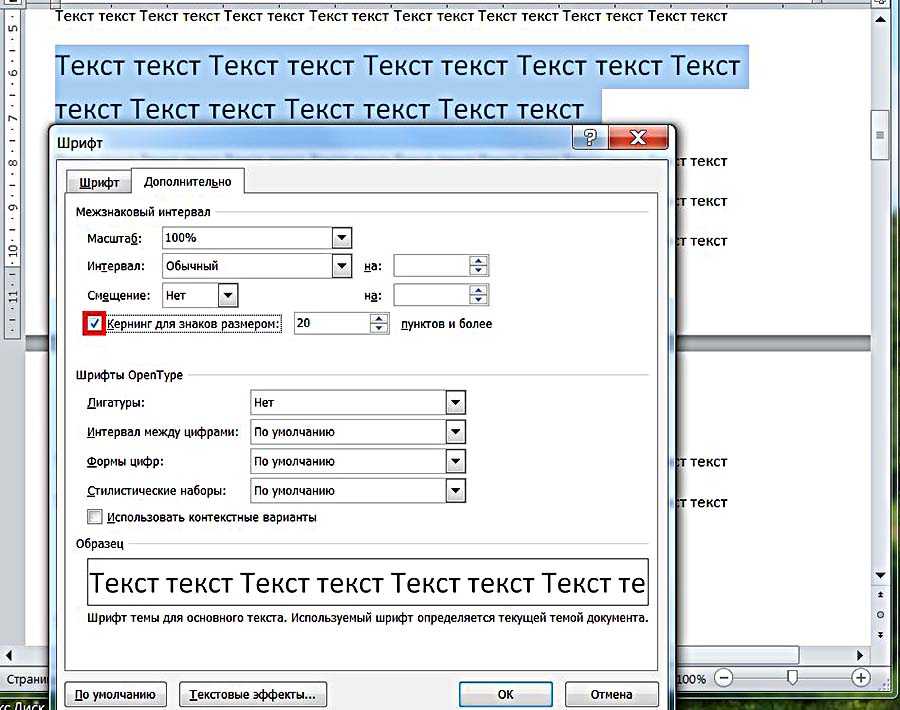900x710 pixels.
Task: Click the kerning size field with 20
Action: click(x=332, y=323)
